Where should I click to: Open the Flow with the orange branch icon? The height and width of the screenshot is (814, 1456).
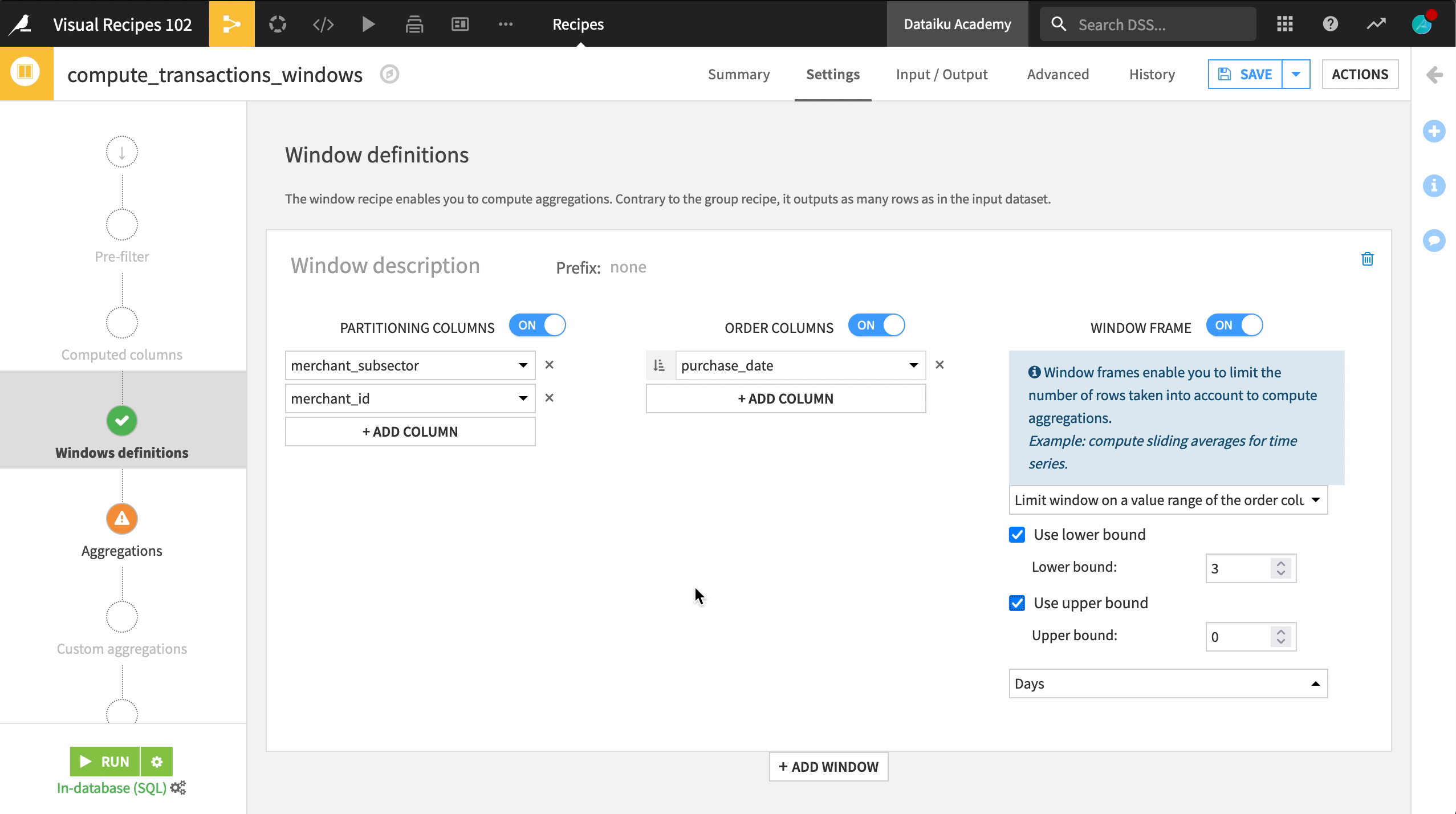click(231, 23)
